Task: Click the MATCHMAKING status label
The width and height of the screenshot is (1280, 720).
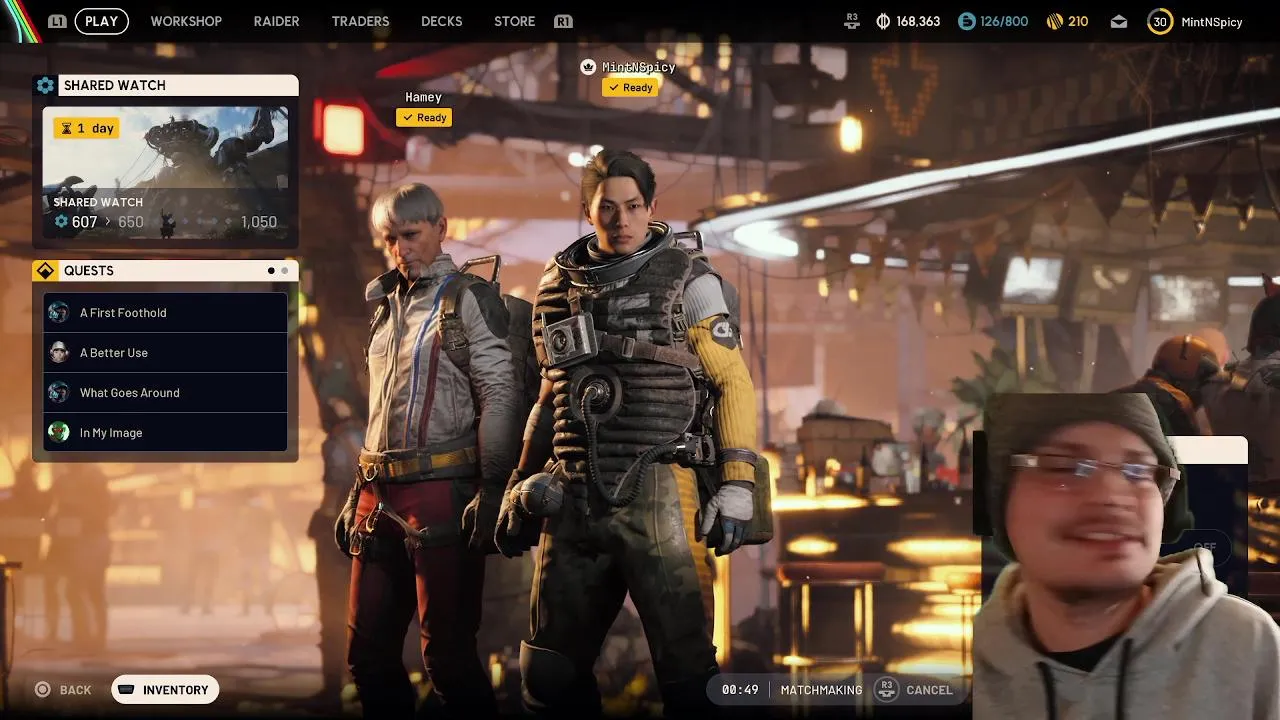Action: tap(821, 690)
